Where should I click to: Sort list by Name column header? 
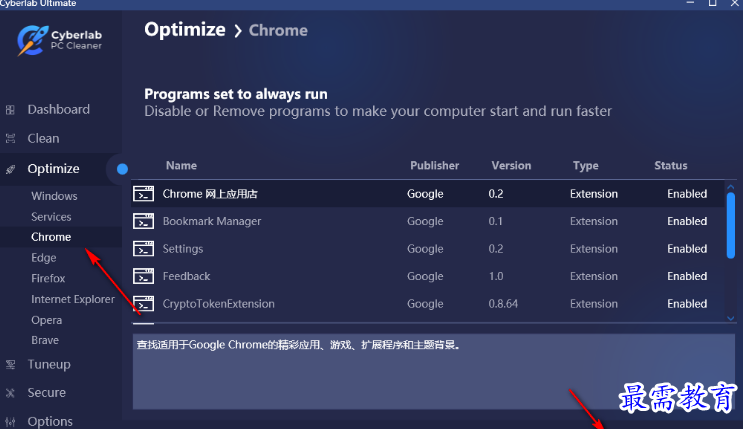point(181,165)
